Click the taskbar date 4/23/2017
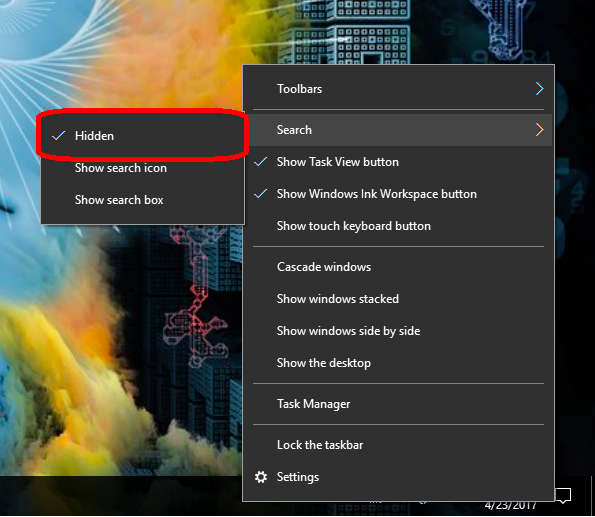Screen dimensions: 595x517 (510, 506)
